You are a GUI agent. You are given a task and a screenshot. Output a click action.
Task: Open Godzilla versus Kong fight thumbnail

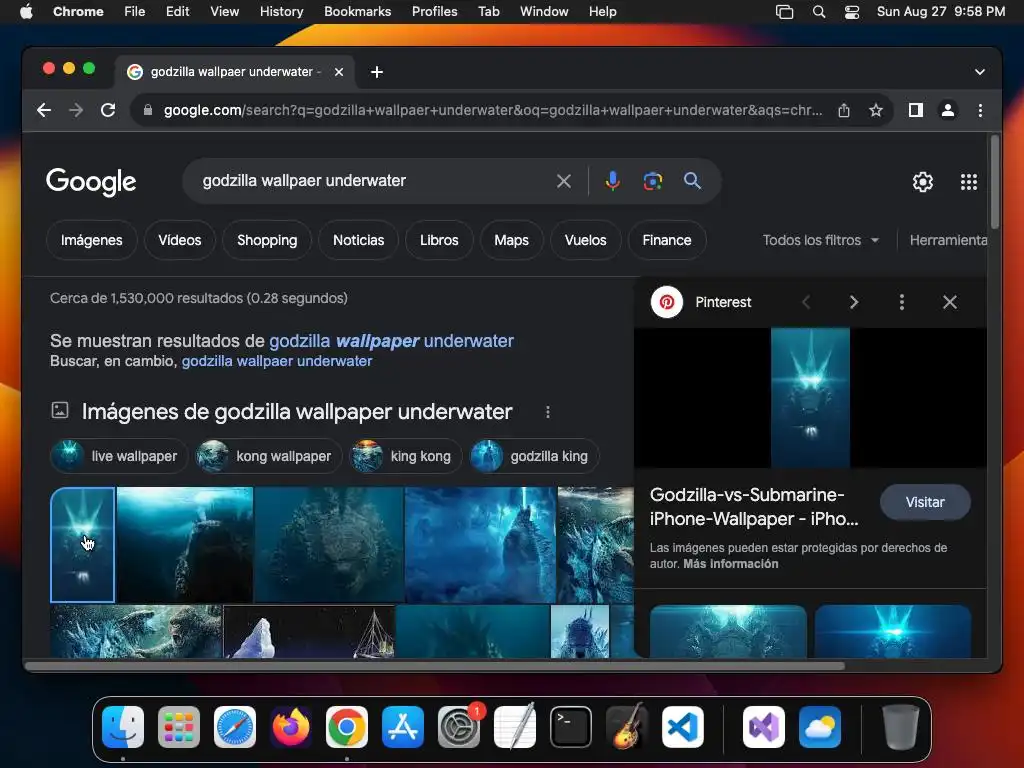click(x=136, y=631)
